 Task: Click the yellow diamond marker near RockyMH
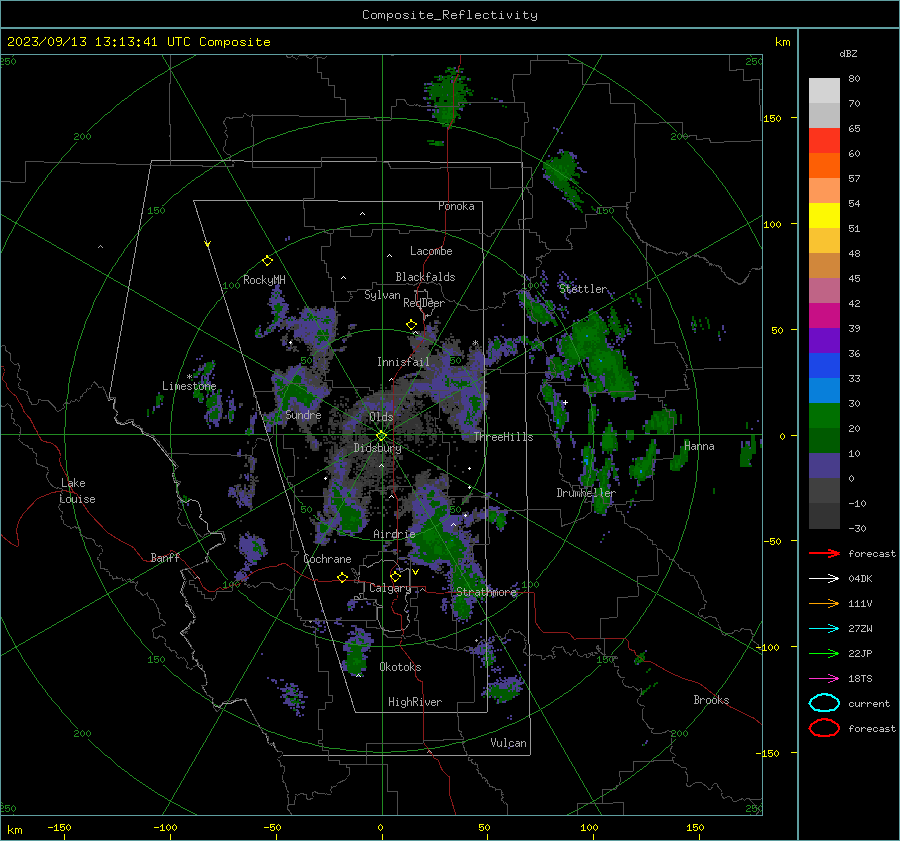[267, 261]
